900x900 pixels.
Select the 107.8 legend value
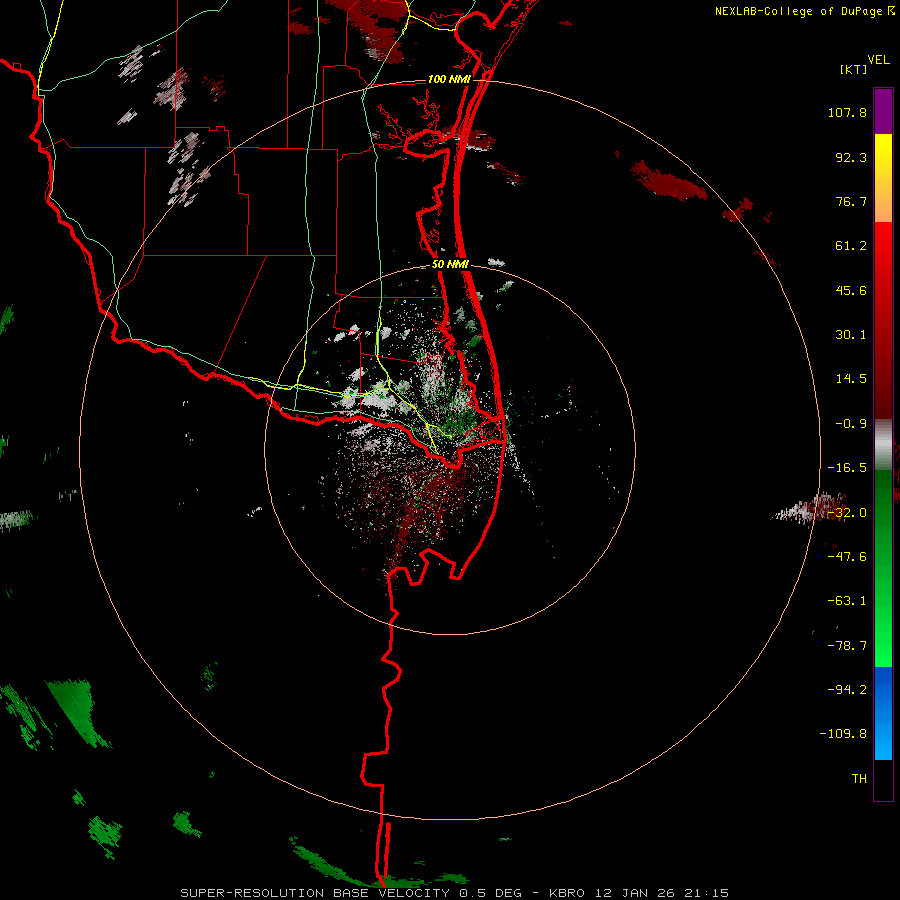tap(847, 112)
